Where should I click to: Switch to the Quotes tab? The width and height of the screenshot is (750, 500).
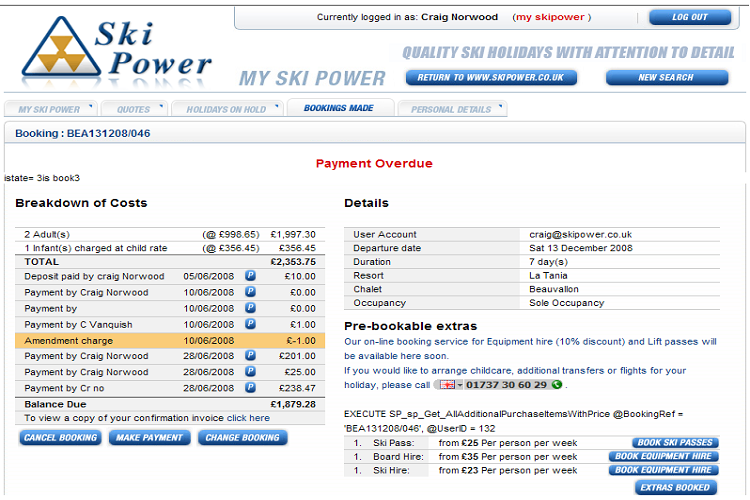[133, 110]
